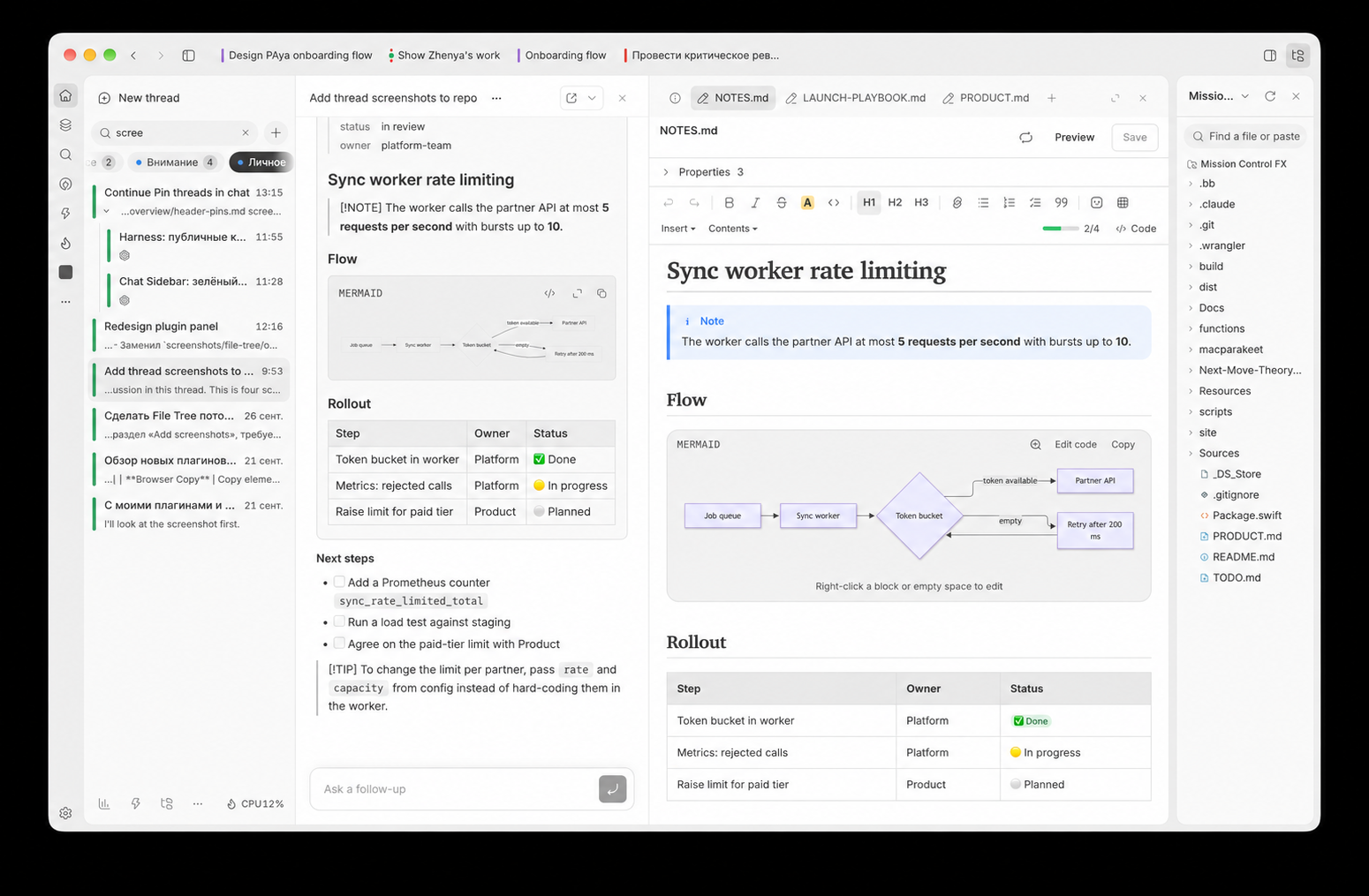Insert a numbered list

coord(1009,202)
